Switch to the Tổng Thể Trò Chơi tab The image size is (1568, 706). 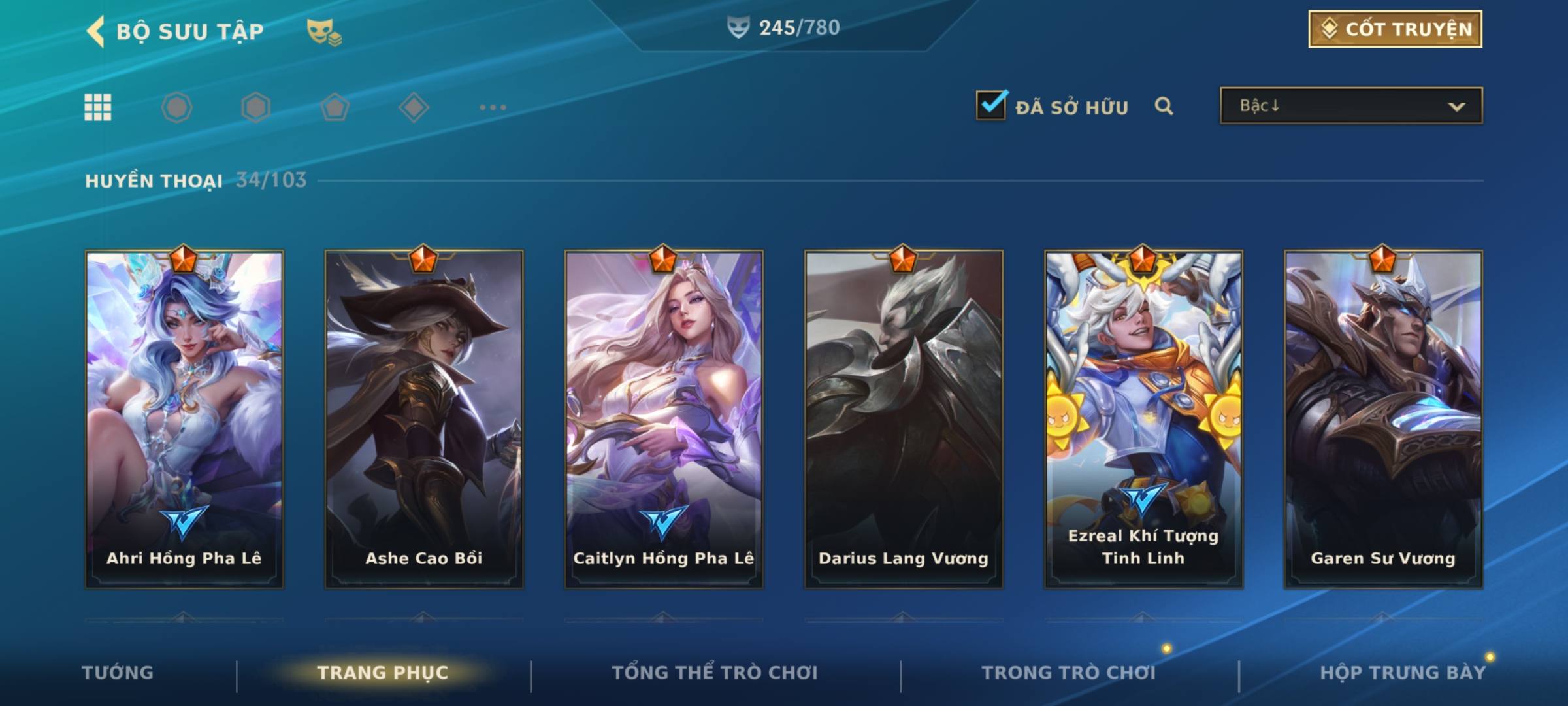click(715, 673)
